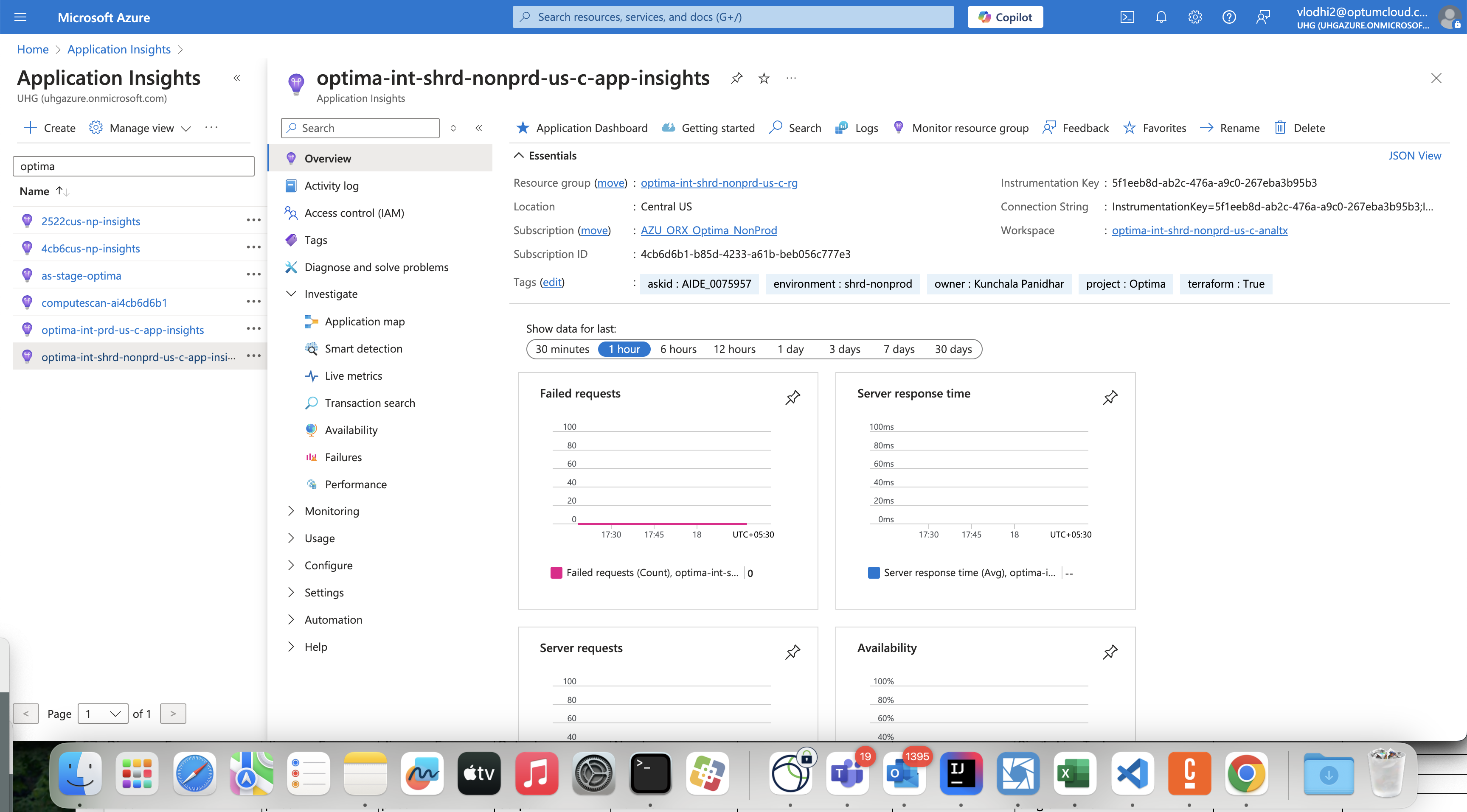Open the portal hamburger menu
Viewport: 1467px width, 812px height.
(20, 17)
